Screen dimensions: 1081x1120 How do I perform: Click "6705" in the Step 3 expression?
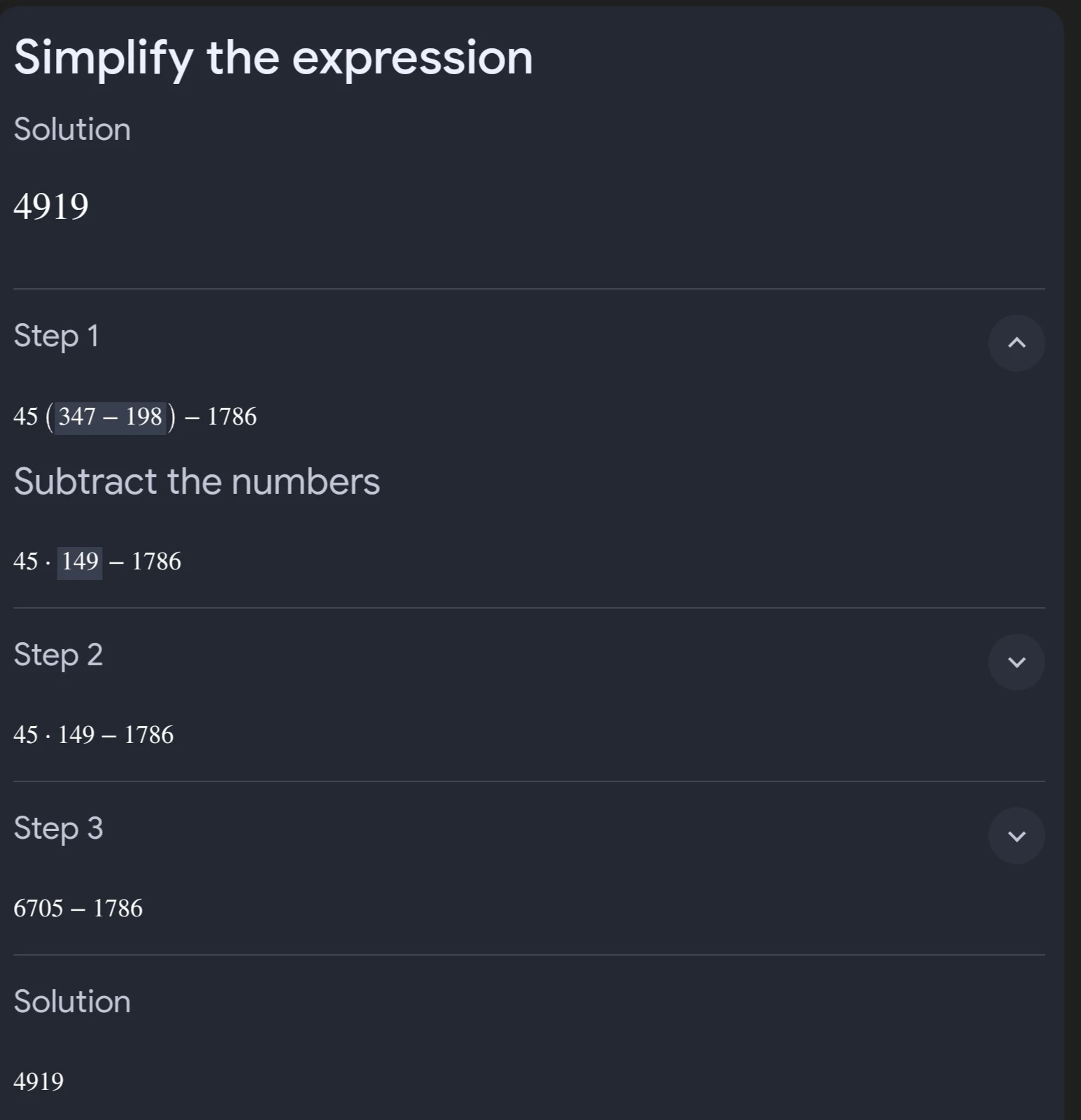click(x=38, y=909)
